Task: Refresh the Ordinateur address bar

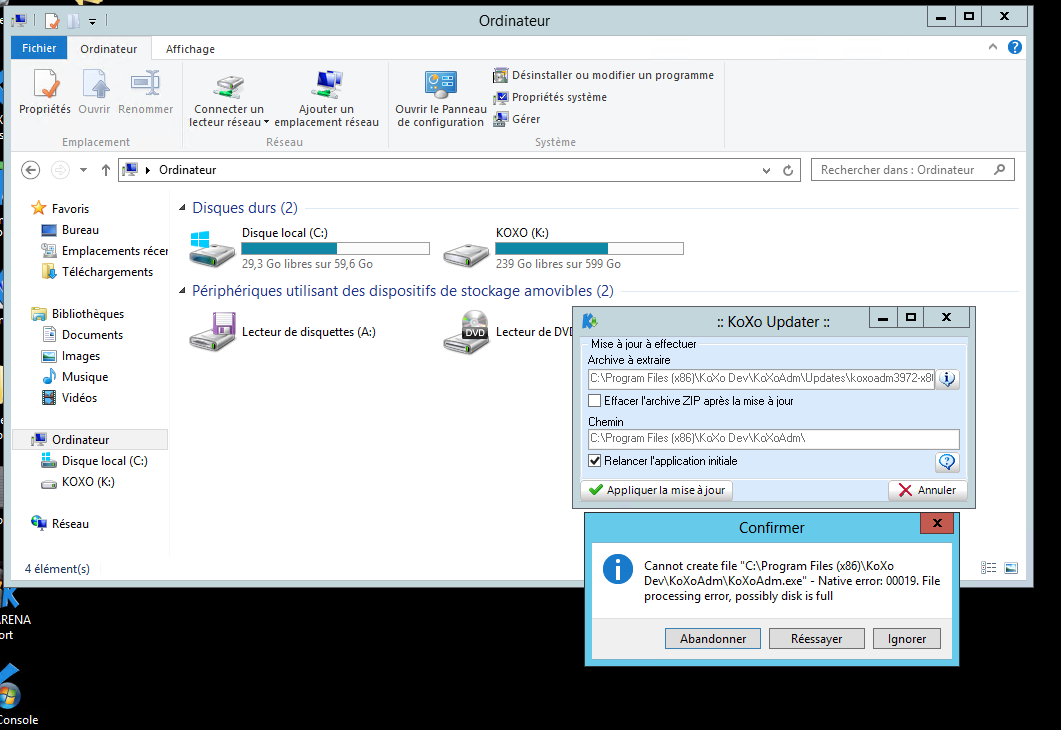Action: [x=788, y=170]
